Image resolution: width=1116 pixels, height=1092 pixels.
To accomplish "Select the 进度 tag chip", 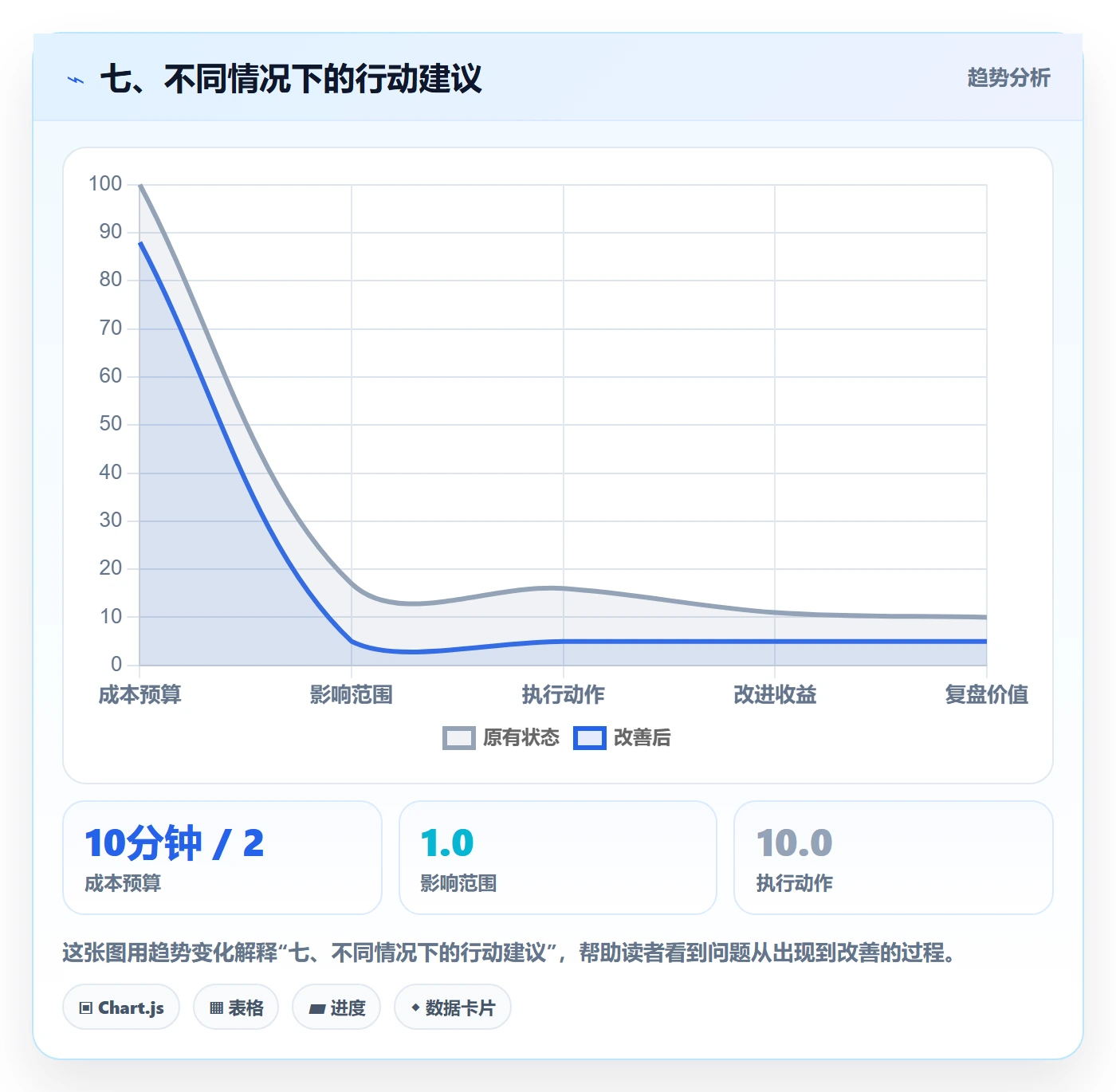I will (x=336, y=1008).
